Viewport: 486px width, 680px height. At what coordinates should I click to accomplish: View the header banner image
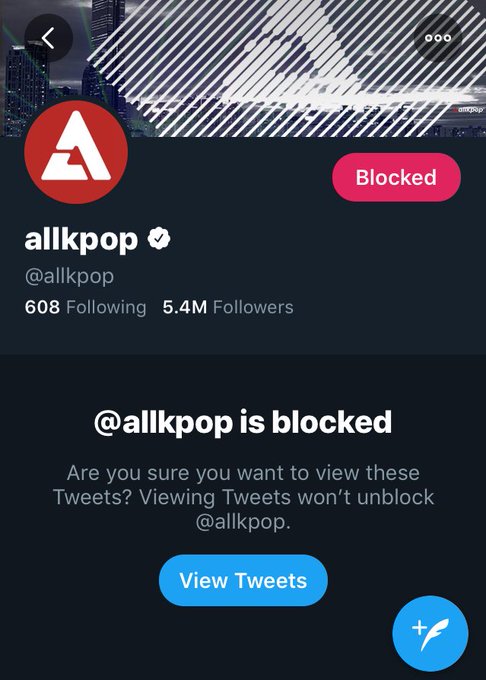[x=243, y=68]
